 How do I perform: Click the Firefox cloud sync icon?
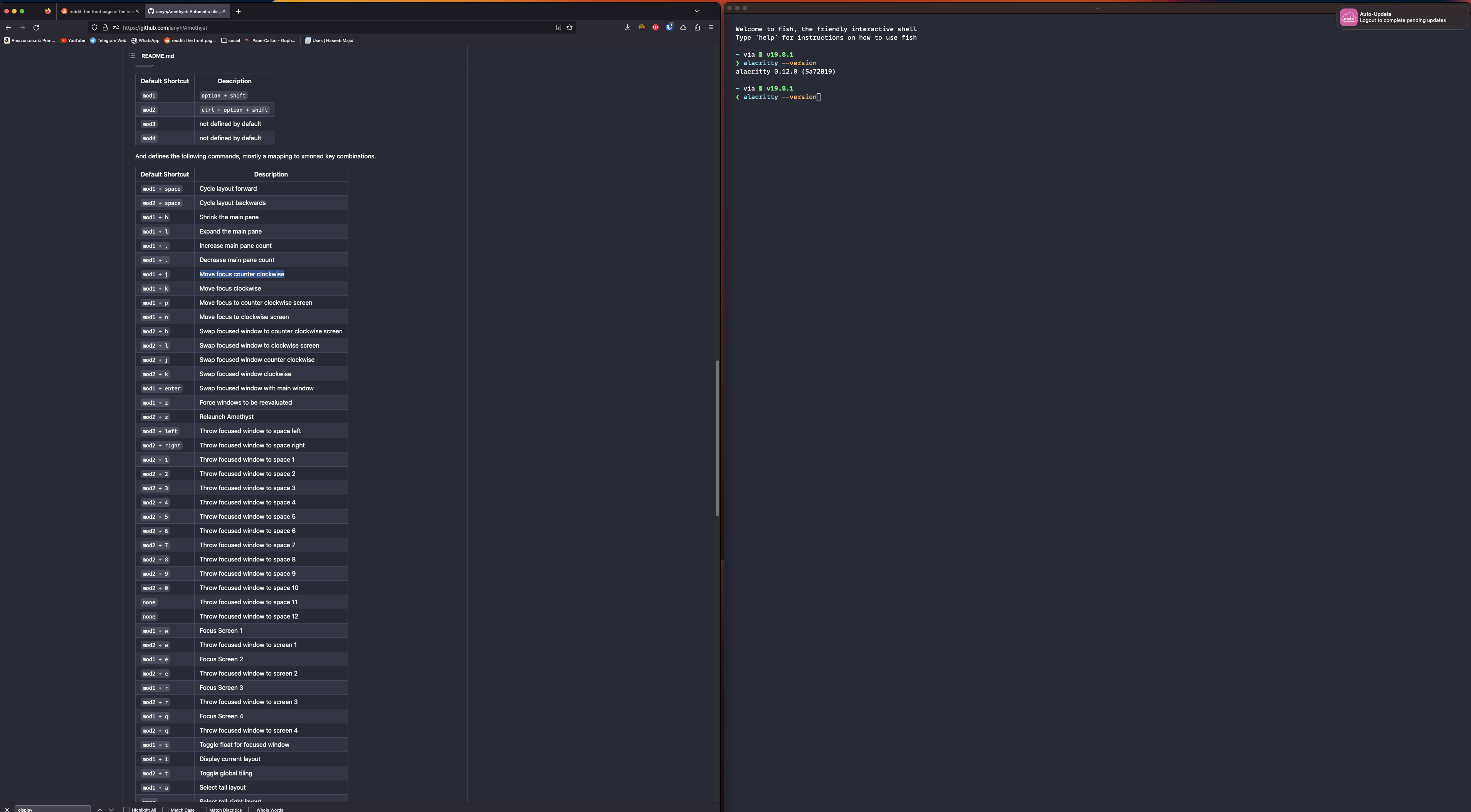683,27
